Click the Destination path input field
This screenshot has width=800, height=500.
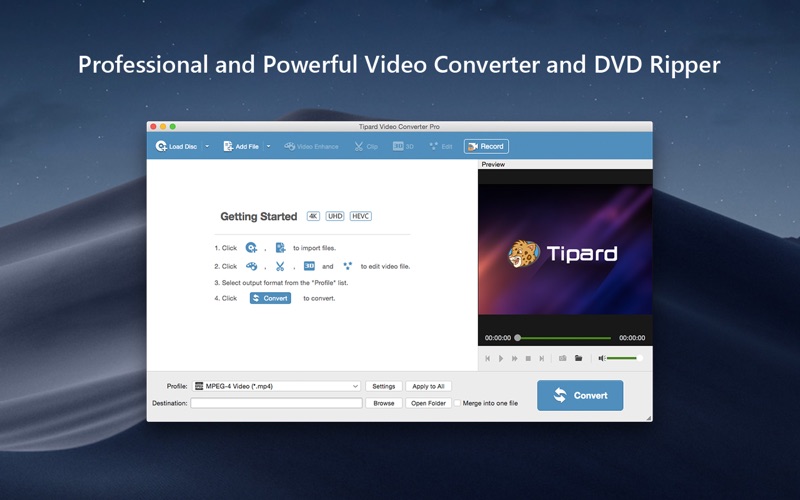pos(277,403)
